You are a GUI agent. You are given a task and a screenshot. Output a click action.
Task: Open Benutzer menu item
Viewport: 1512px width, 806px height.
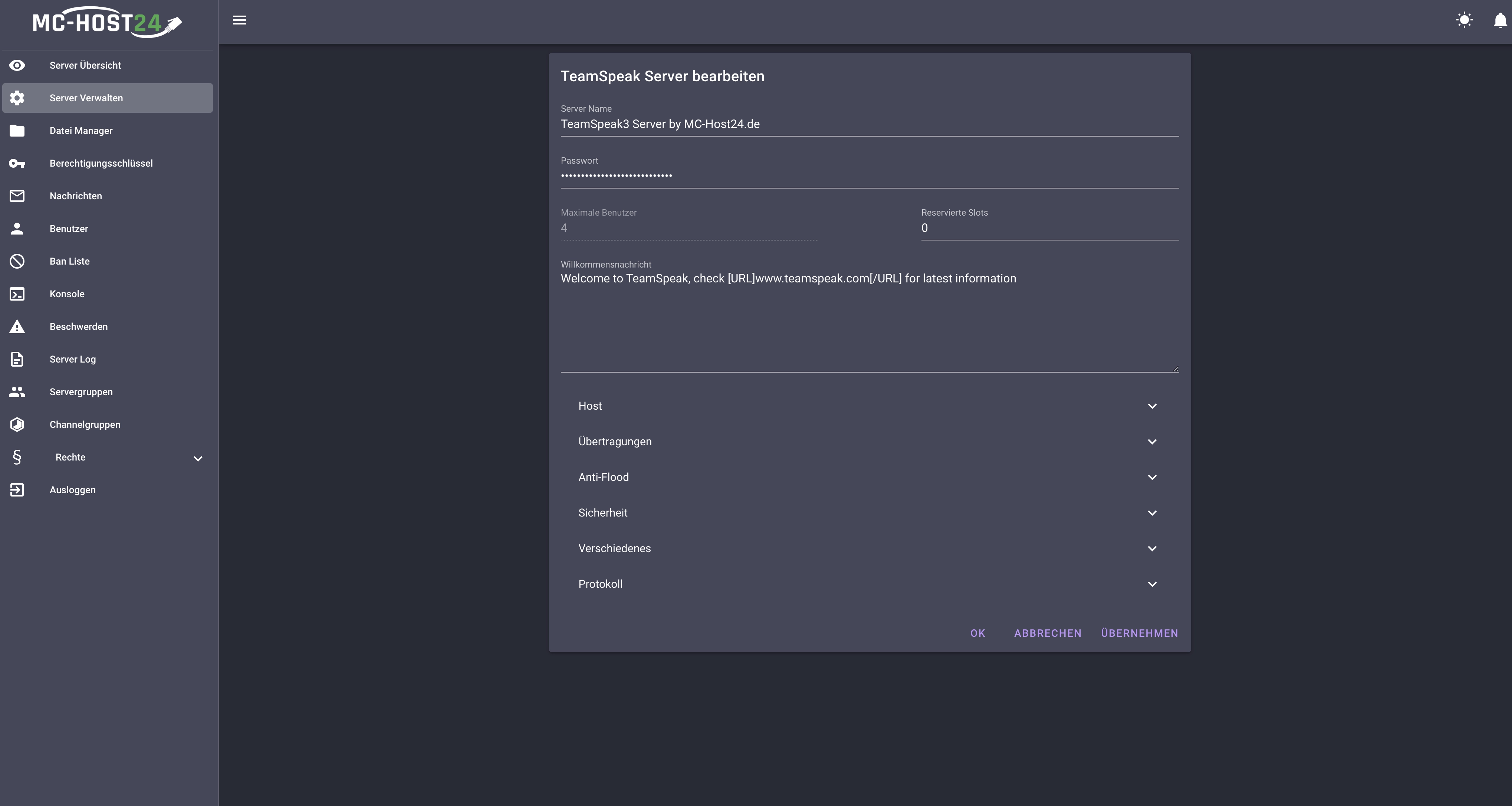pos(108,228)
